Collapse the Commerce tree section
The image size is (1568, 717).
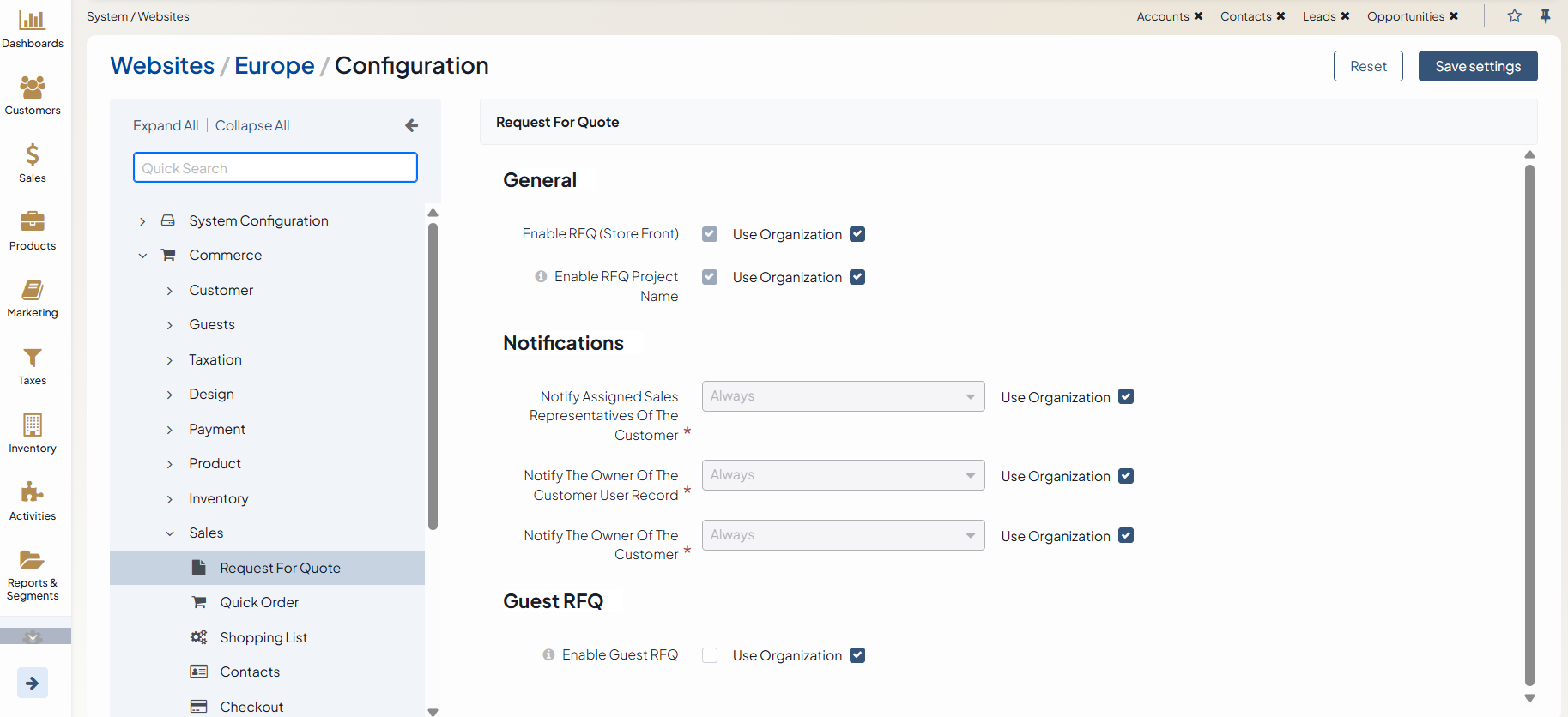coord(142,256)
